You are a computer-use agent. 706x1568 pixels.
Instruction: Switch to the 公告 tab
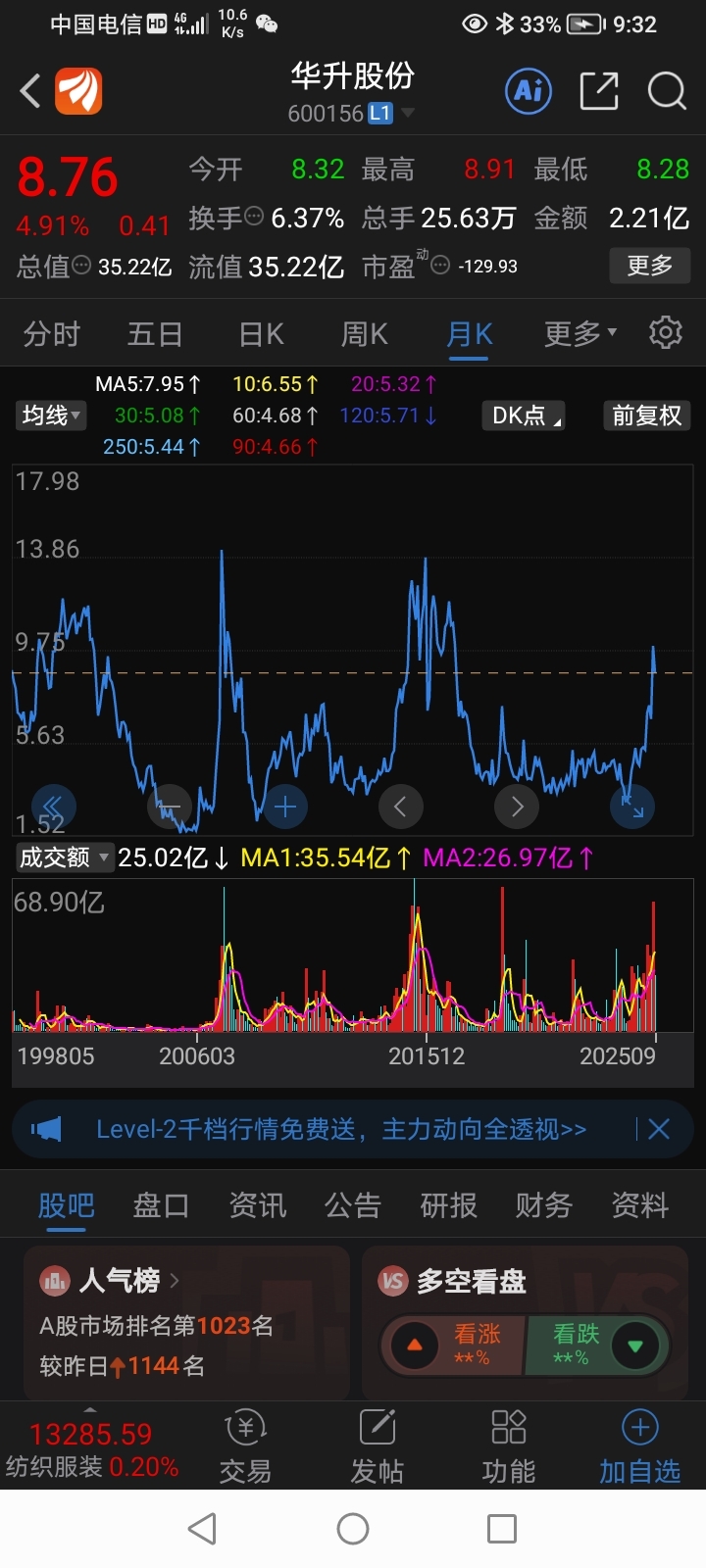[353, 1205]
